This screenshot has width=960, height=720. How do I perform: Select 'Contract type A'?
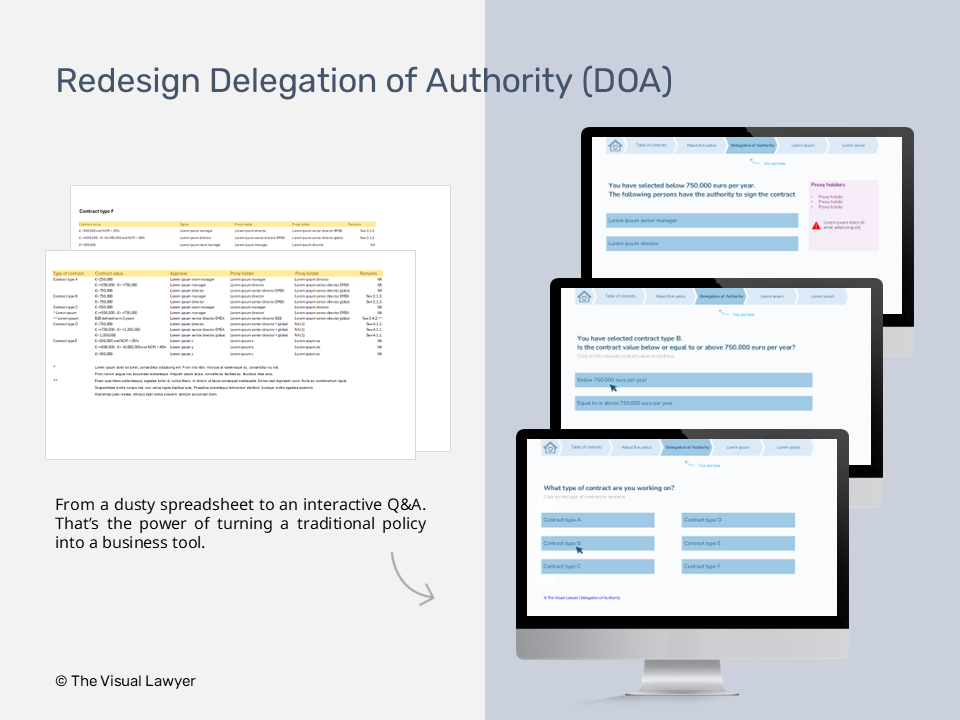pyautogui.click(x=599, y=520)
